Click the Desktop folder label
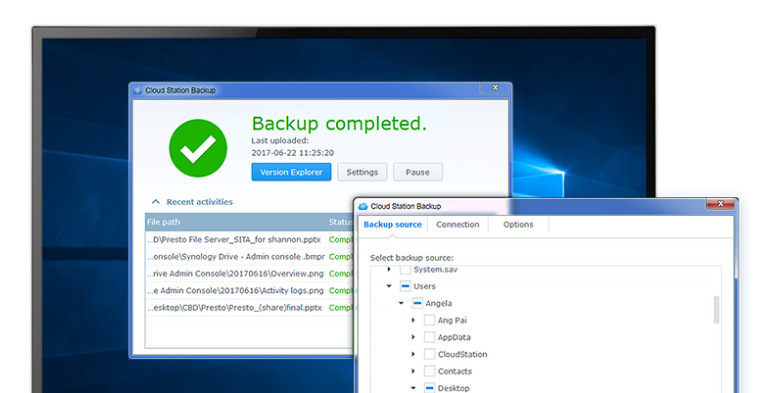This screenshot has width=763, height=393. click(x=454, y=388)
